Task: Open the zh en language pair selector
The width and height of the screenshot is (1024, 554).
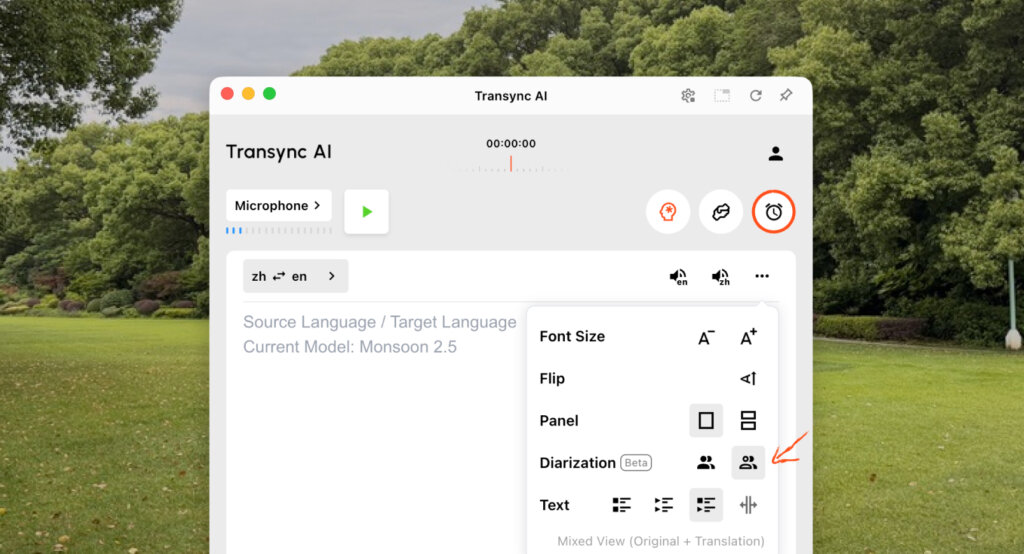Action: pos(295,276)
